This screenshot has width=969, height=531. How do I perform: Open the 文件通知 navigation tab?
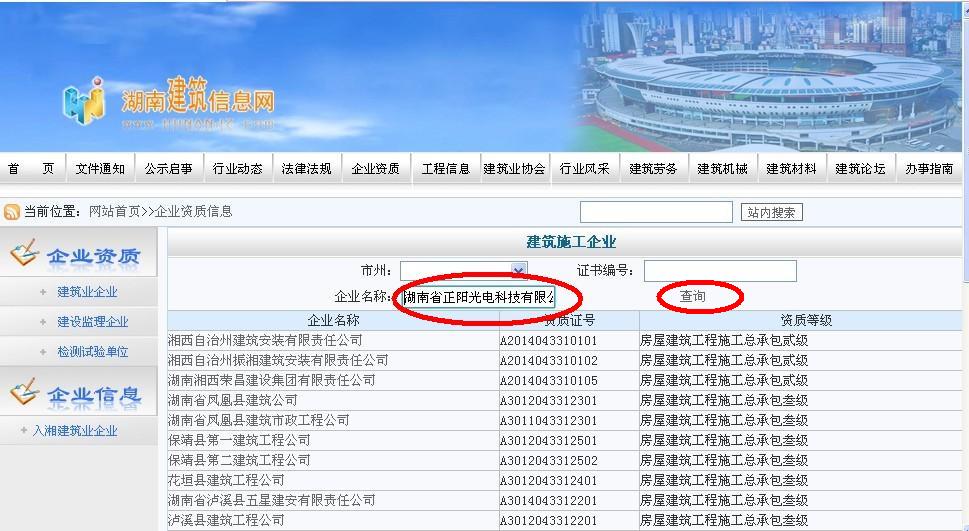pyautogui.click(x=100, y=169)
